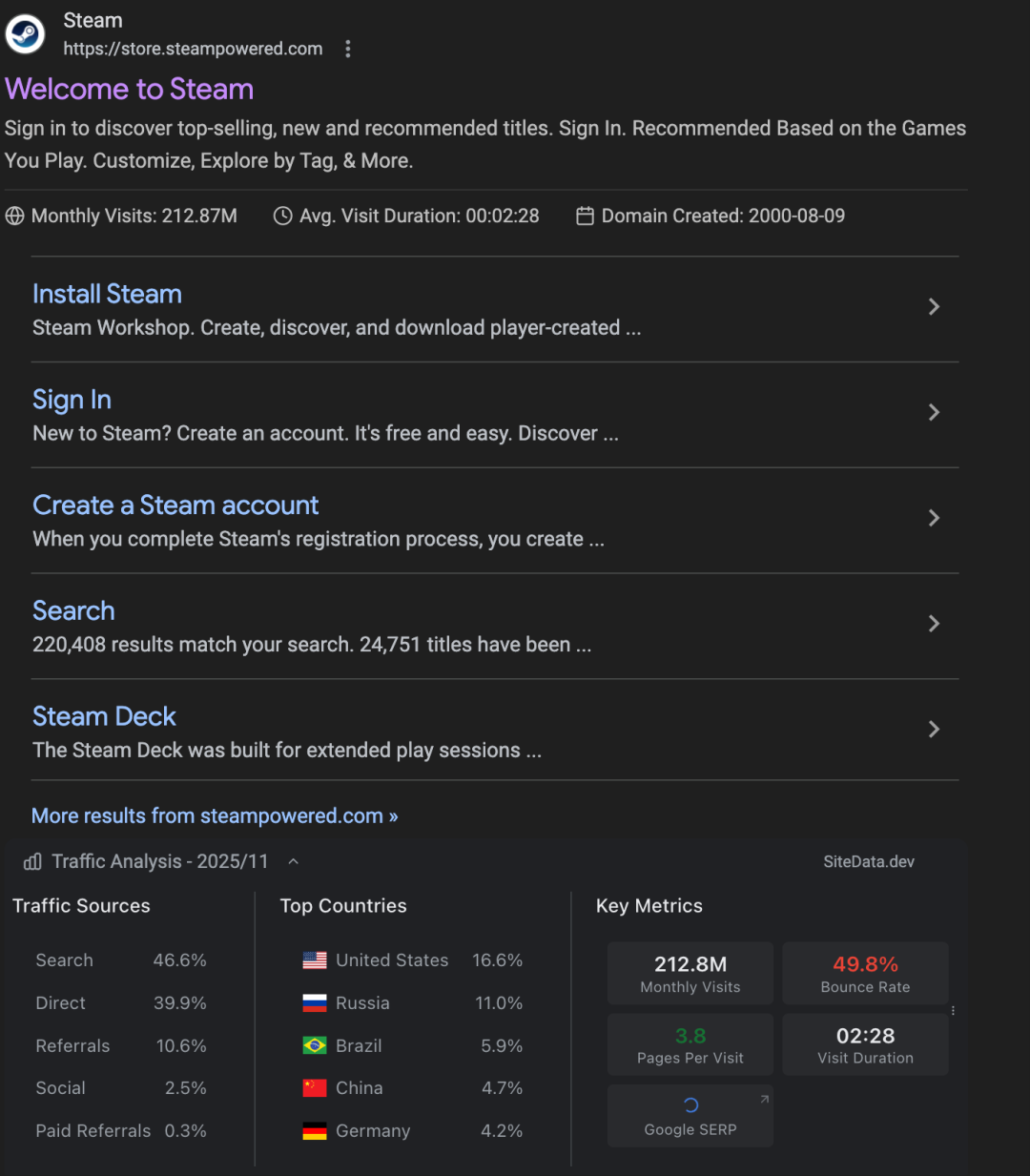The height and width of the screenshot is (1176, 1030).
Task: Click the 'Steam Deck was built for extended' snippet
Action: [x=287, y=751]
